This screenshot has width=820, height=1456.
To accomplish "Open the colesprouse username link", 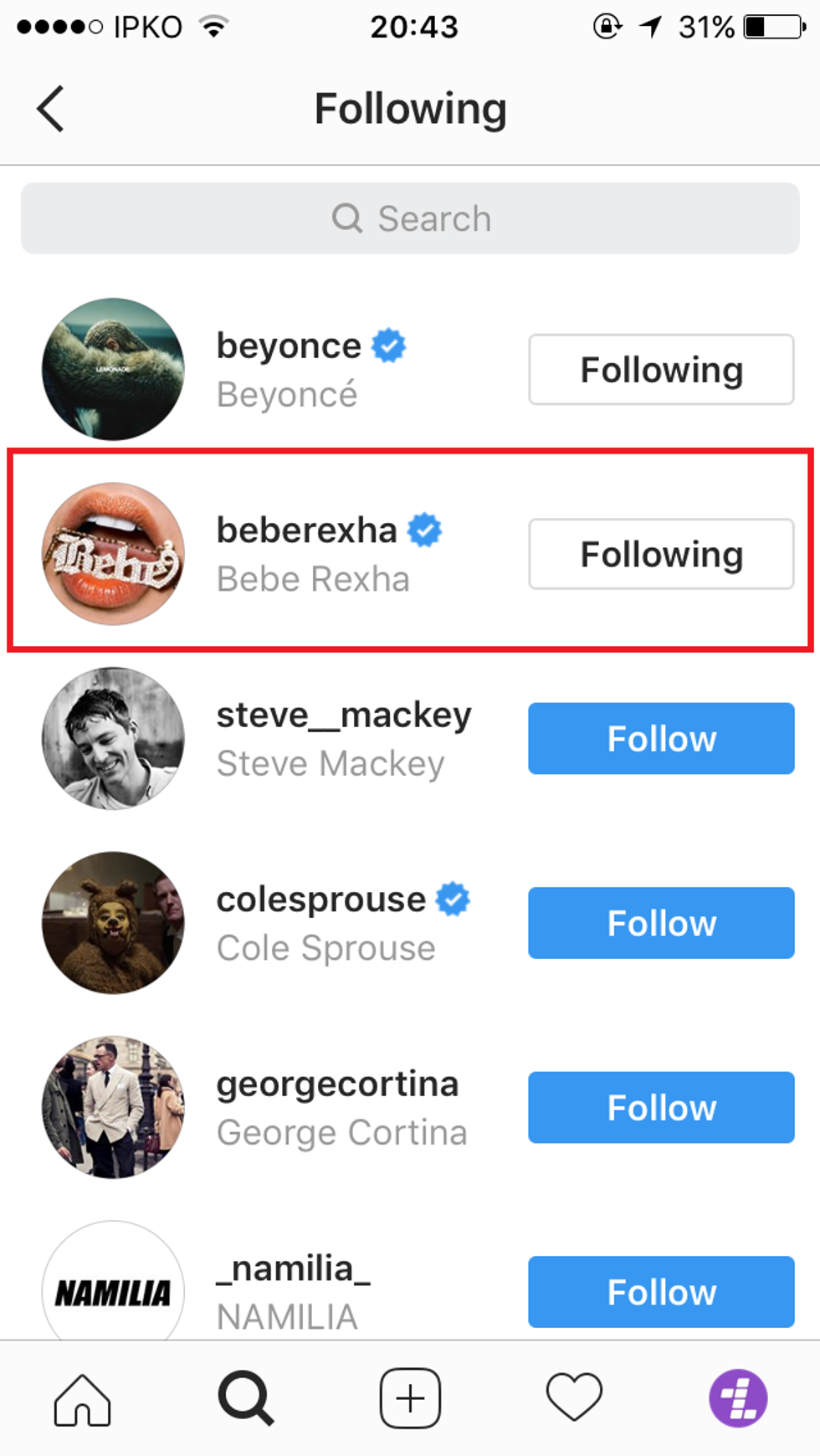I will tap(321, 900).
